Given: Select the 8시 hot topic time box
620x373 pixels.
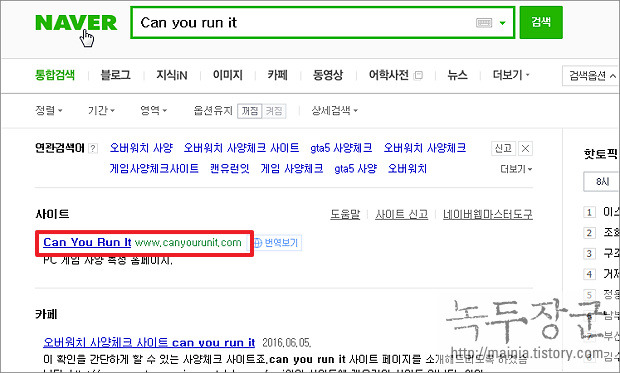Looking at the screenshot, I should (x=602, y=182).
